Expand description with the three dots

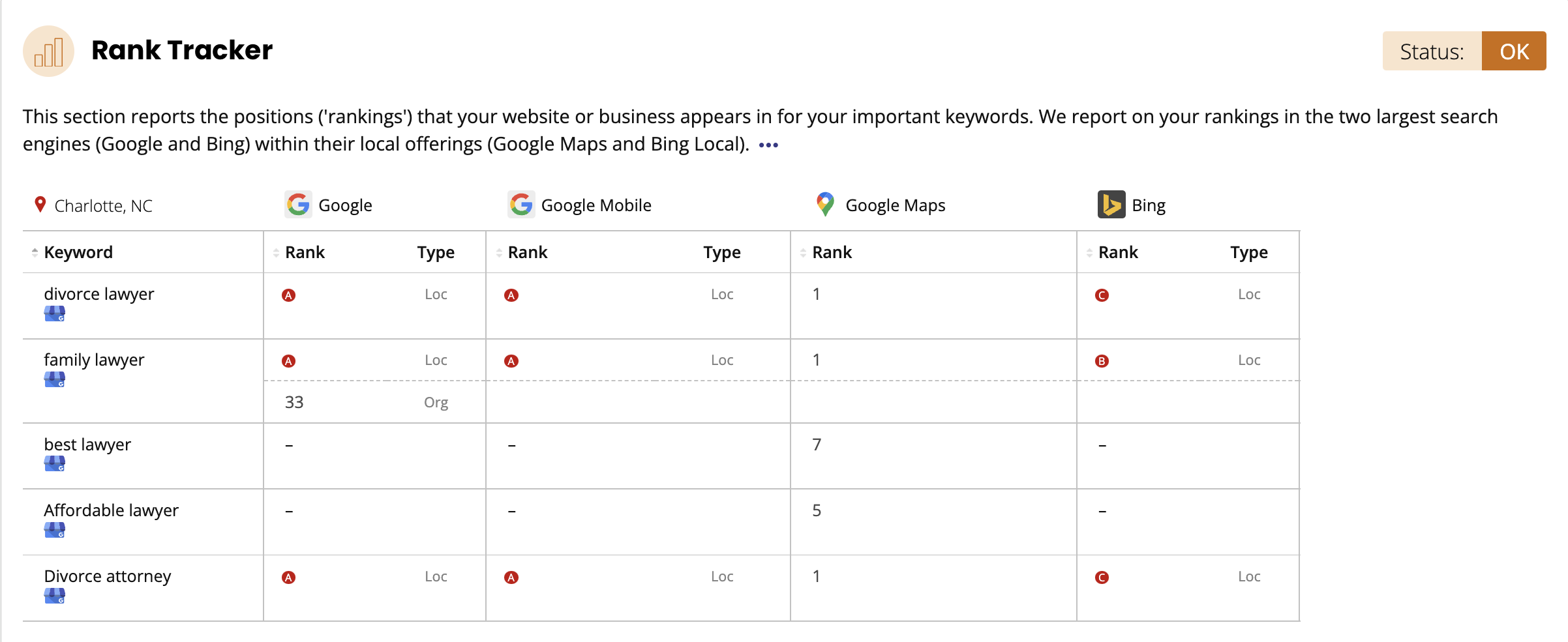click(768, 145)
